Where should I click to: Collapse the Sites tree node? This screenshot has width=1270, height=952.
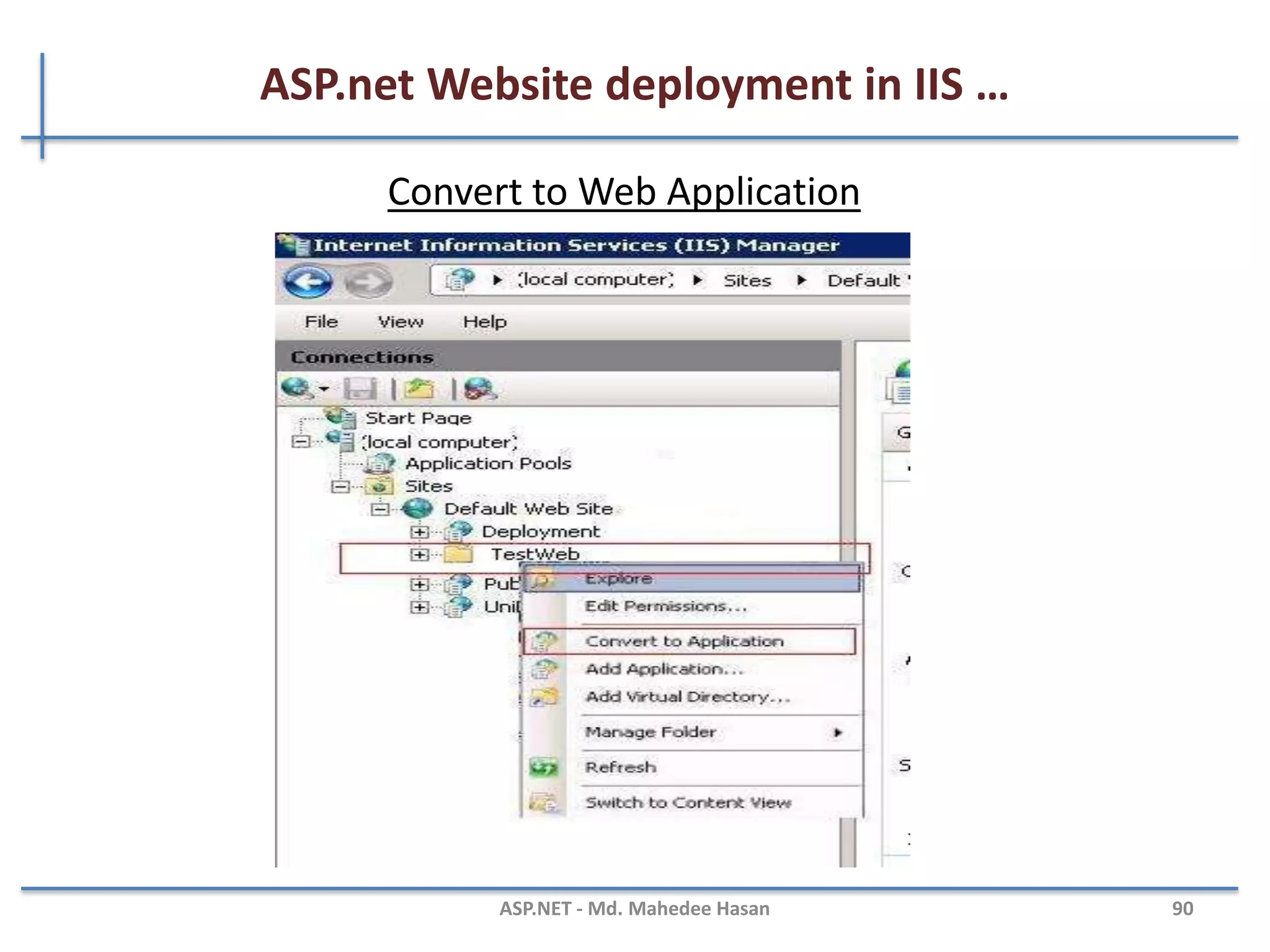(340, 487)
